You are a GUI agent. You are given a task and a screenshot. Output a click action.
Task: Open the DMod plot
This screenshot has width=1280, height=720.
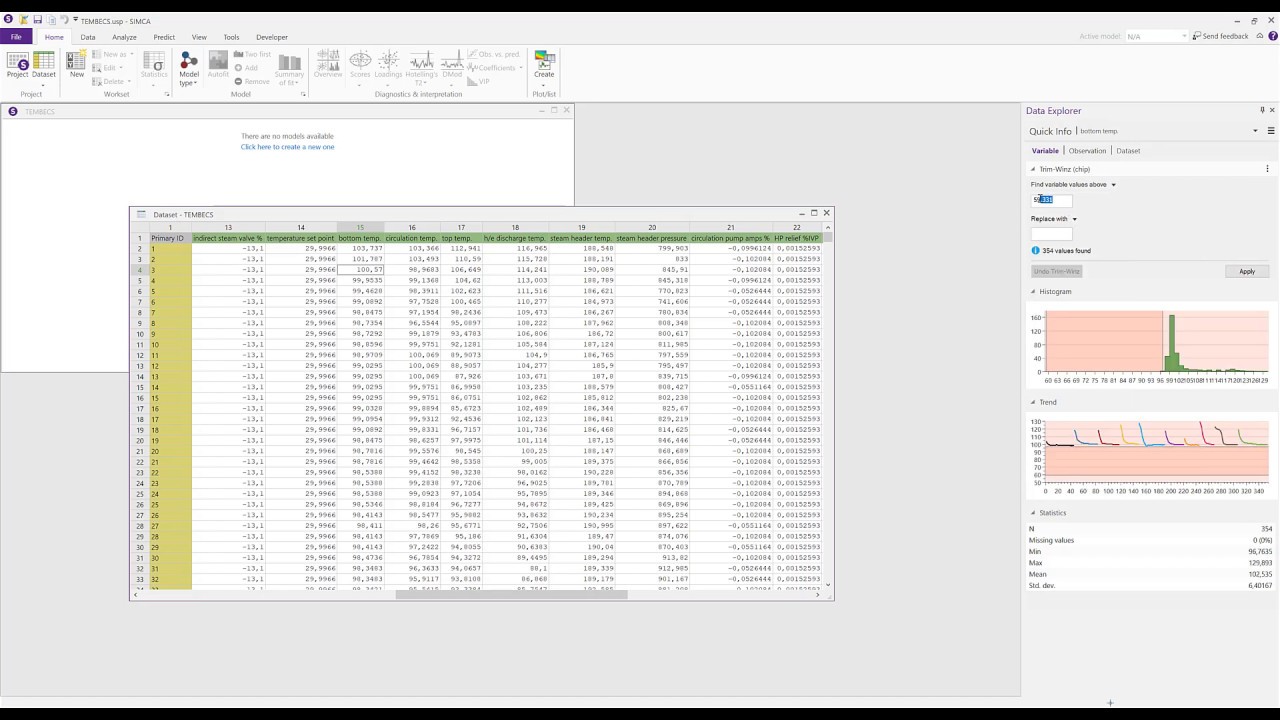(x=452, y=66)
